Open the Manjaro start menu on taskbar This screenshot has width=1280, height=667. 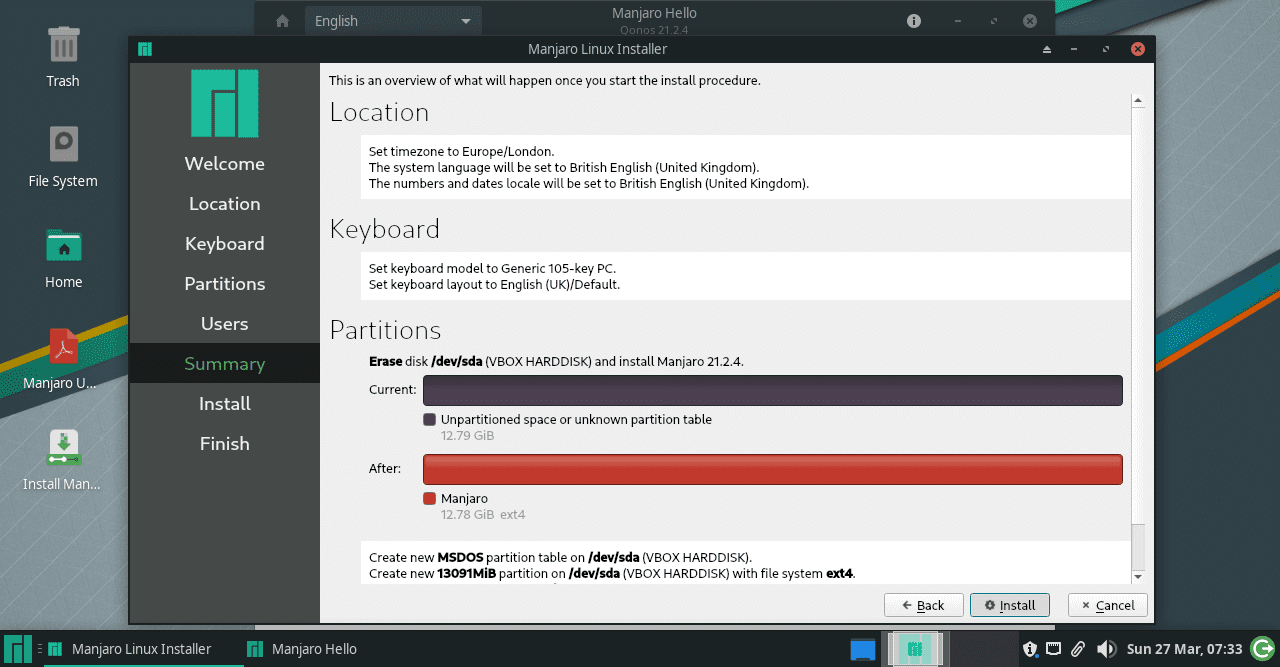click(x=19, y=649)
